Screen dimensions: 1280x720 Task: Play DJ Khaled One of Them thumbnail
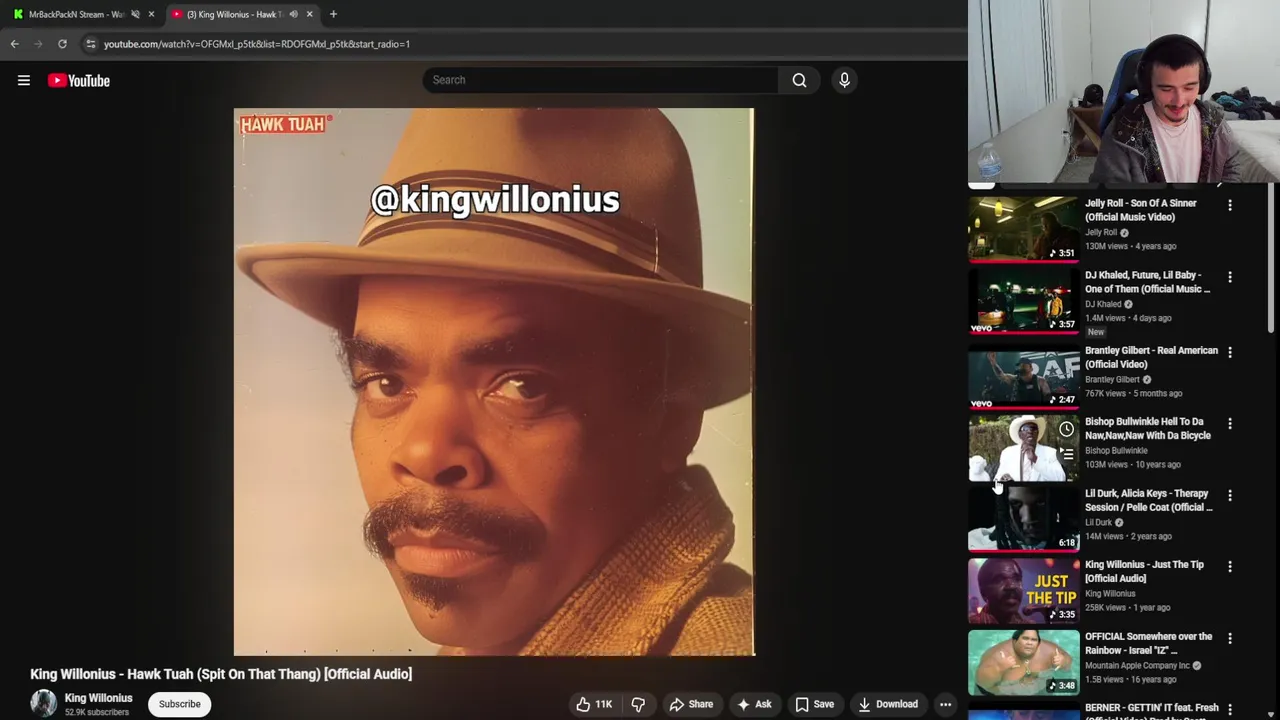pyautogui.click(x=1024, y=303)
